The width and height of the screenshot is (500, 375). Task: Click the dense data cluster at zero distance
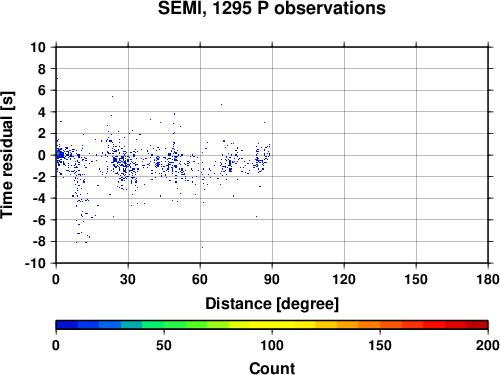click(x=59, y=154)
